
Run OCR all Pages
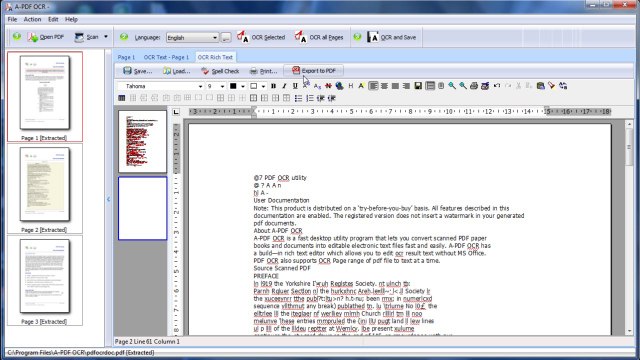pyautogui.click(x=319, y=37)
